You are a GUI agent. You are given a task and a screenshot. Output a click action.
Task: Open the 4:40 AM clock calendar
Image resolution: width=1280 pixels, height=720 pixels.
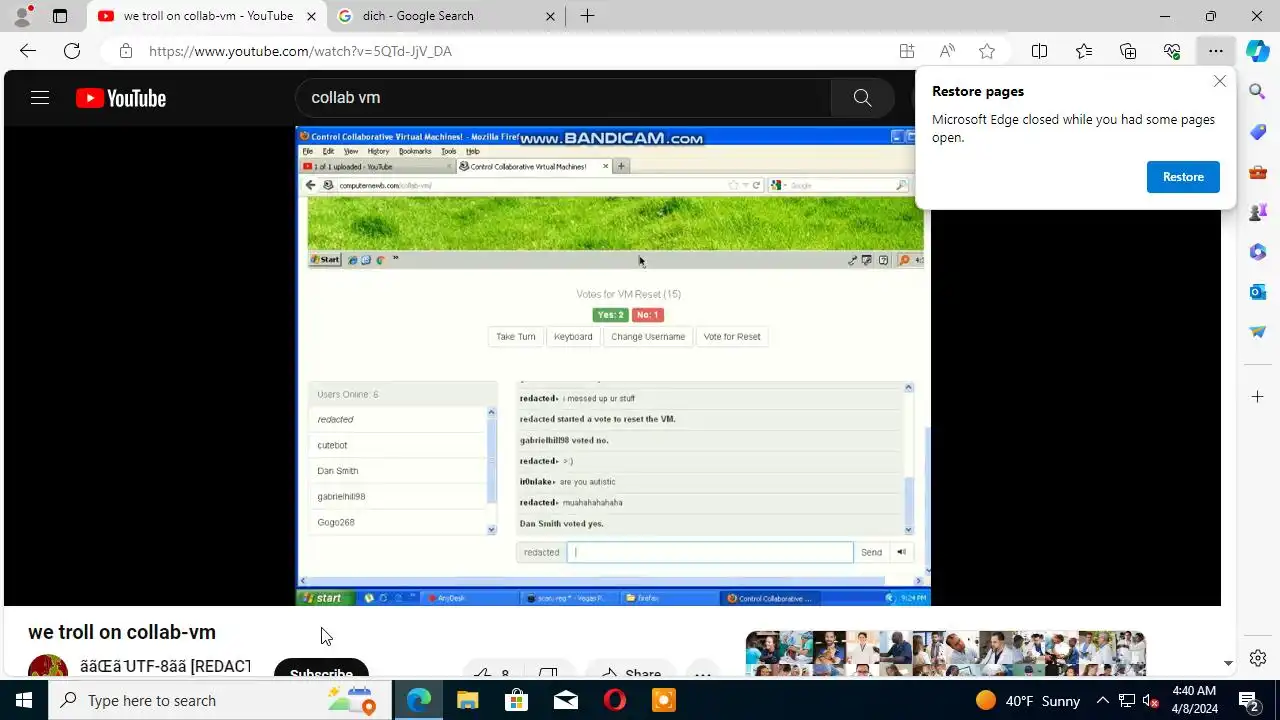tap(1194, 700)
